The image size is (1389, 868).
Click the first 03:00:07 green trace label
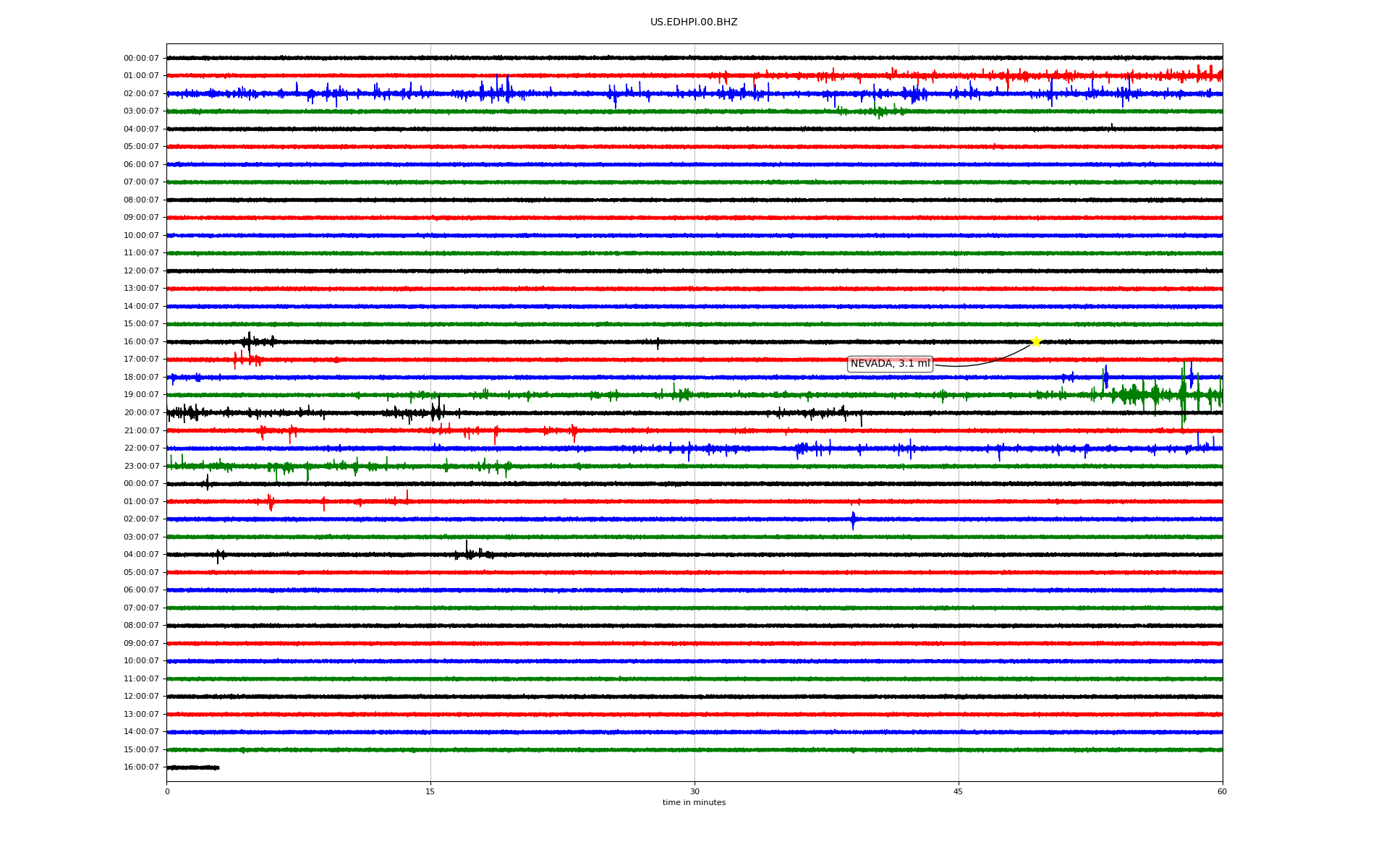pos(141,111)
